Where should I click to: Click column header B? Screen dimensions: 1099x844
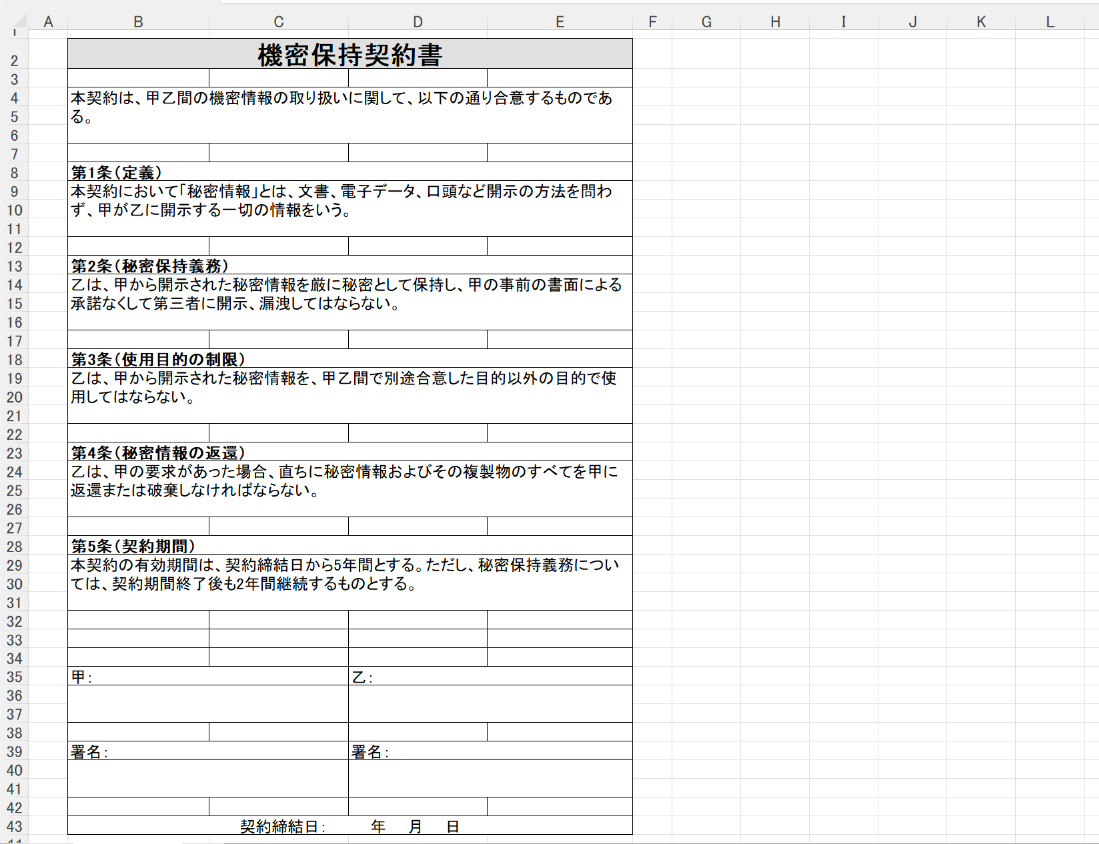click(x=138, y=22)
